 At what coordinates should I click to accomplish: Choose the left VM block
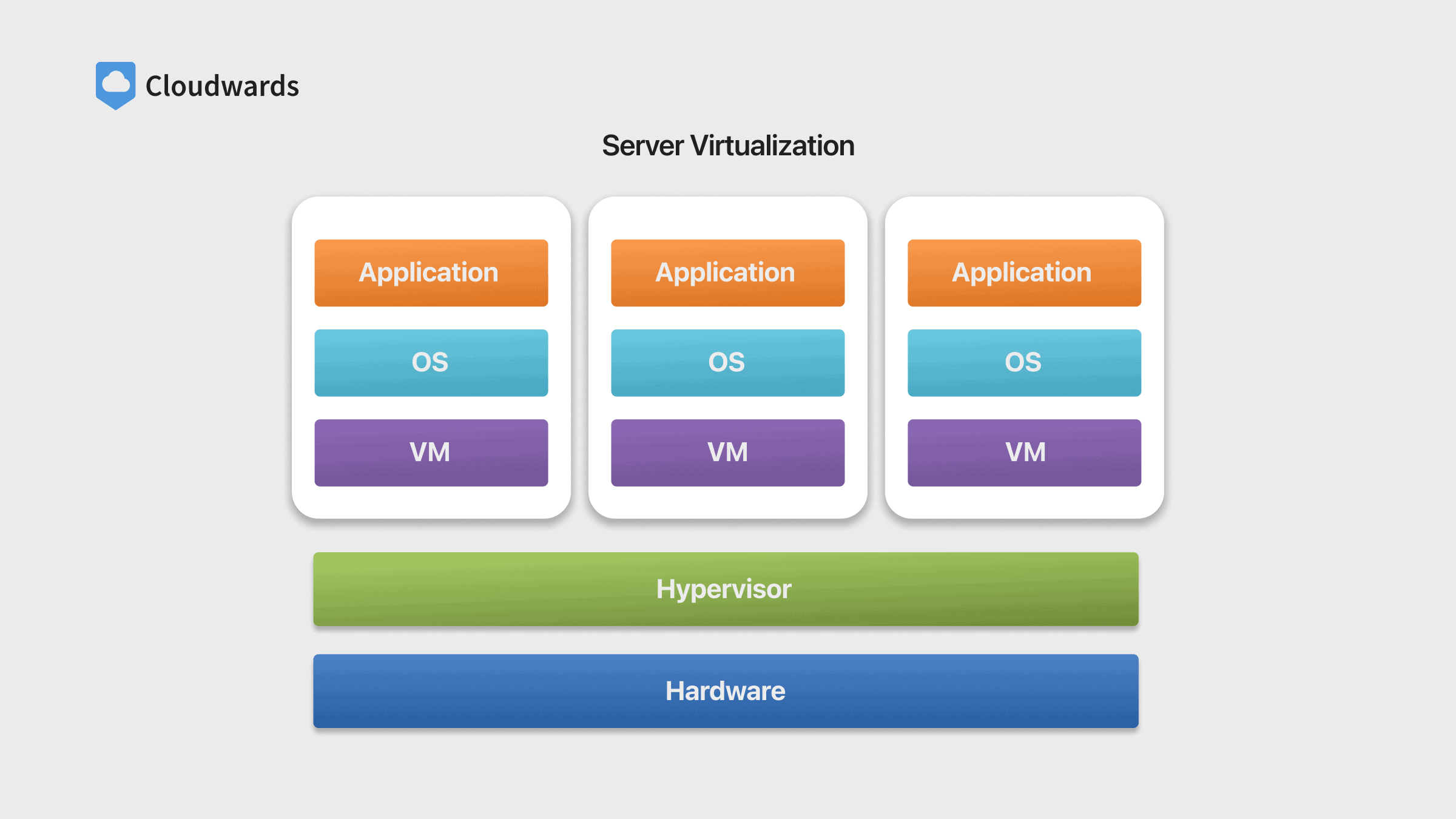[x=431, y=453]
